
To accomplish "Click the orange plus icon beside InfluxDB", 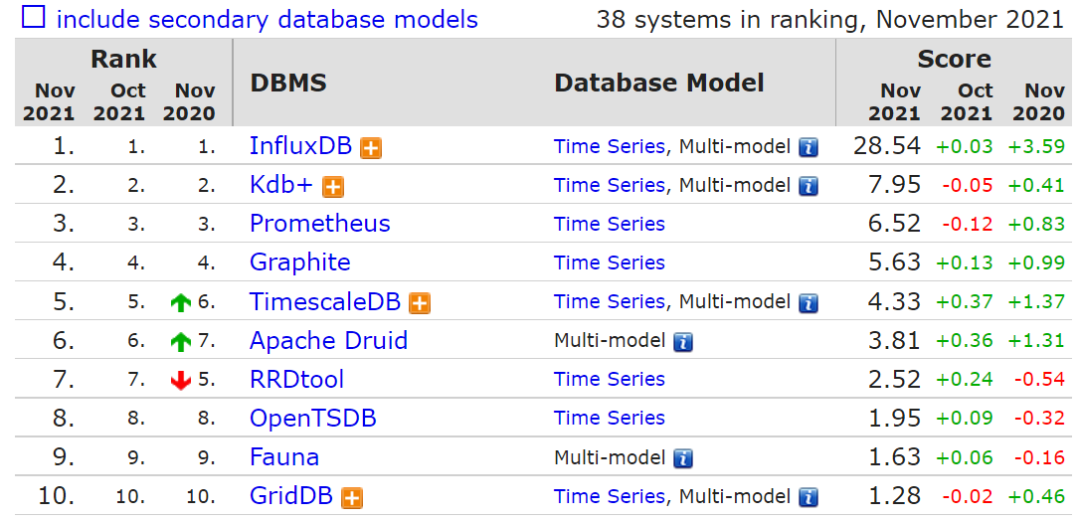I will [371, 148].
